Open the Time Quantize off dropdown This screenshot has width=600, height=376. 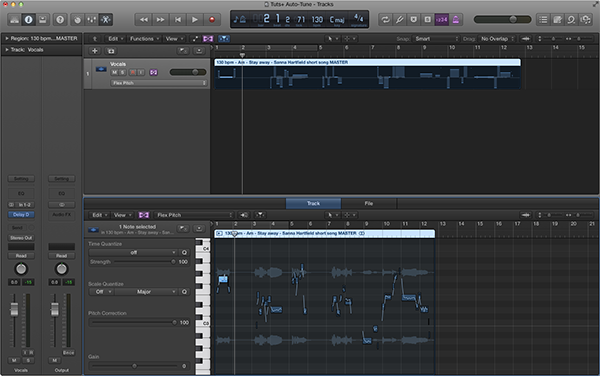click(x=133, y=252)
